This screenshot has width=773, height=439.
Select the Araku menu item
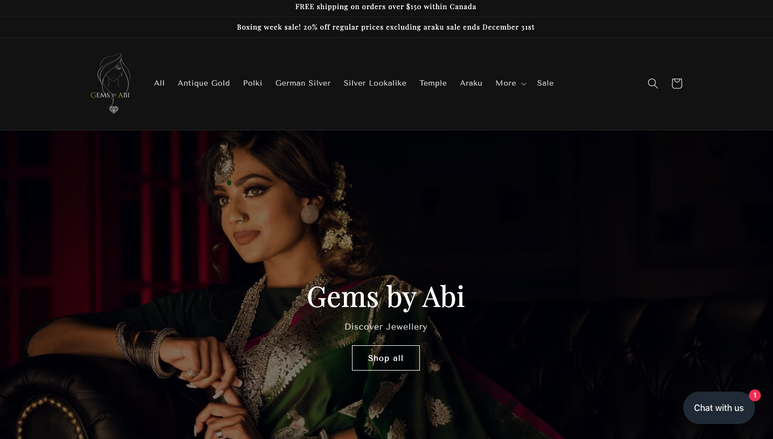471,83
